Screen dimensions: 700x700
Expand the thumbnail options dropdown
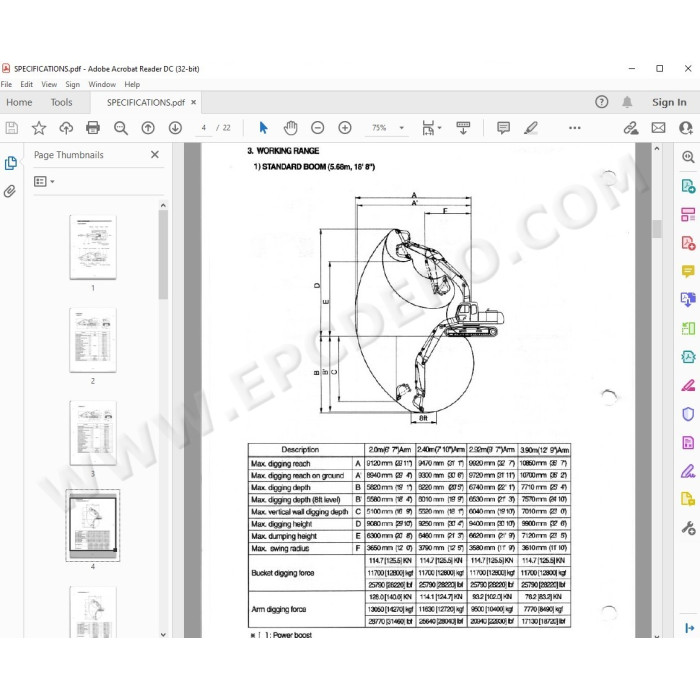(x=53, y=182)
